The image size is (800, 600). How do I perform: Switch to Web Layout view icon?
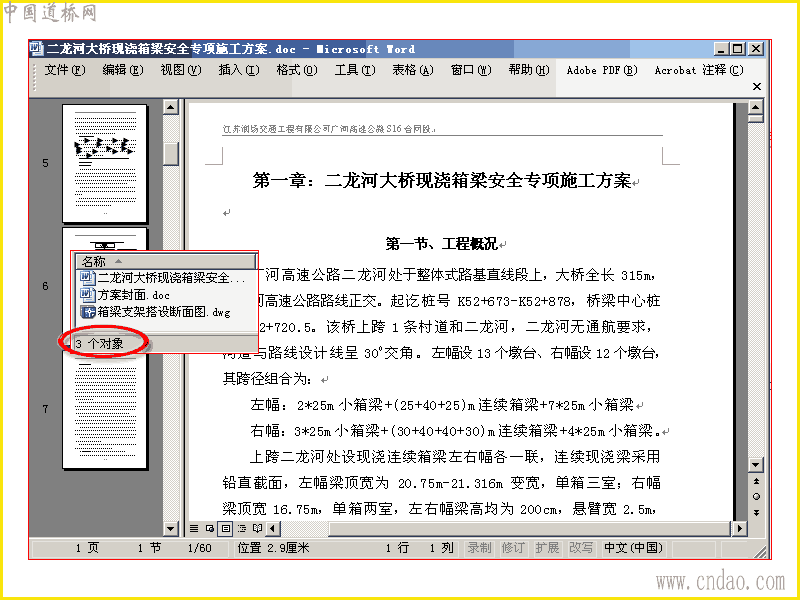pyautogui.click(x=210, y=528)
